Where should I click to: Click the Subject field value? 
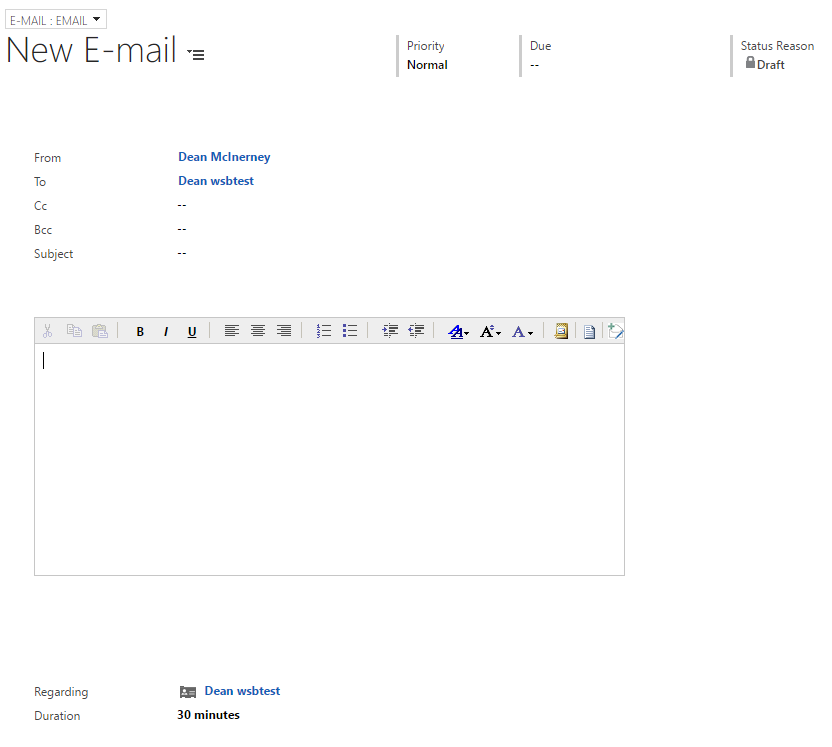pos(182,253)
